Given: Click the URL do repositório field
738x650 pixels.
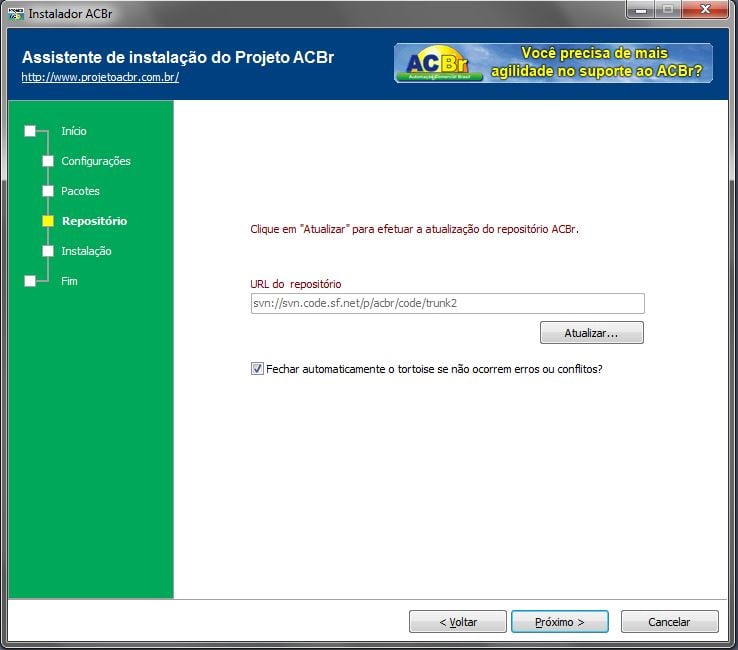Looking at the screenshot, I should [x=448, y=303].
